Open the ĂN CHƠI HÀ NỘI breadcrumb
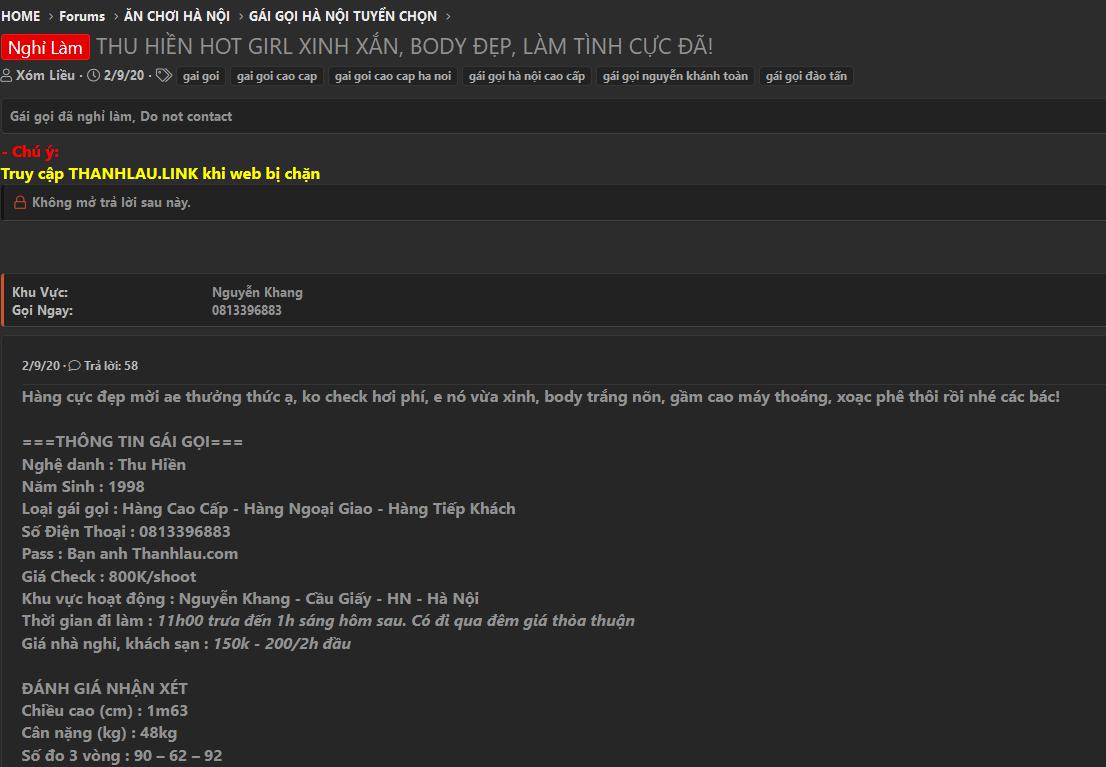Viewport: 1106px width, 767px height. tap(177, 16)
